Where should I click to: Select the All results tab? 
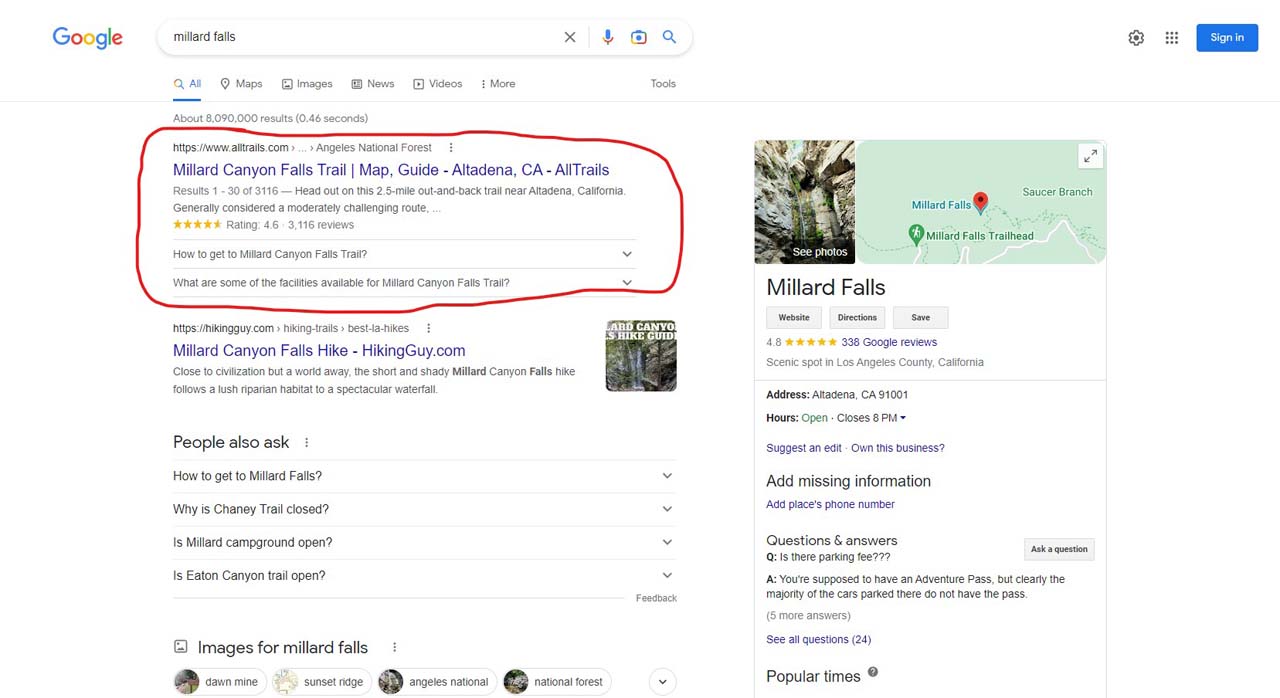tap(187, 84)
